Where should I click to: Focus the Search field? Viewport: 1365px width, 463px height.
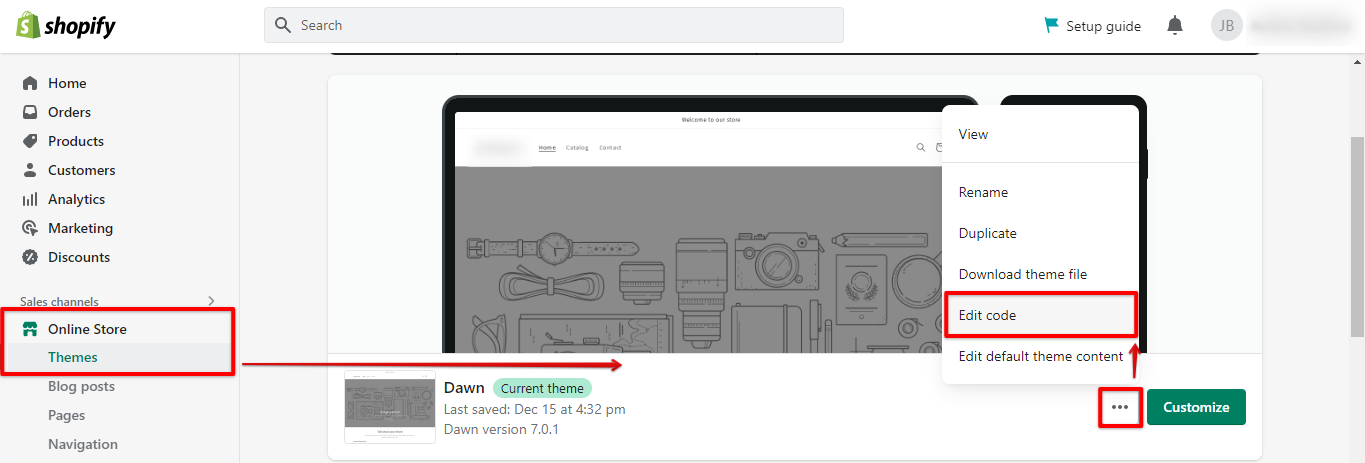pyautogui.click(x=553, y=25)
